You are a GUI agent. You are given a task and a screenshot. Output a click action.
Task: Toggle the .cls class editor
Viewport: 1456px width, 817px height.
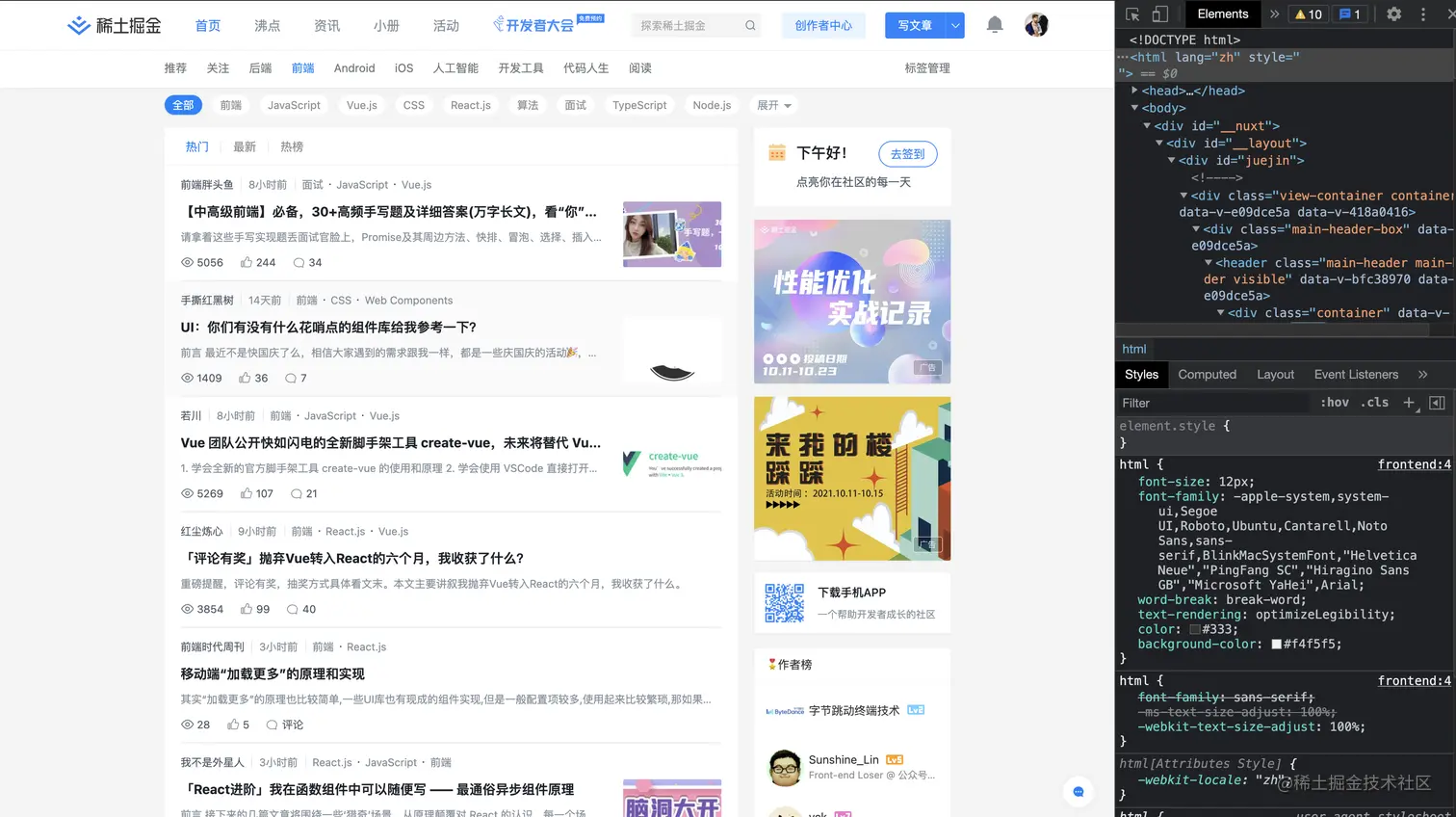coord(1374,403)
